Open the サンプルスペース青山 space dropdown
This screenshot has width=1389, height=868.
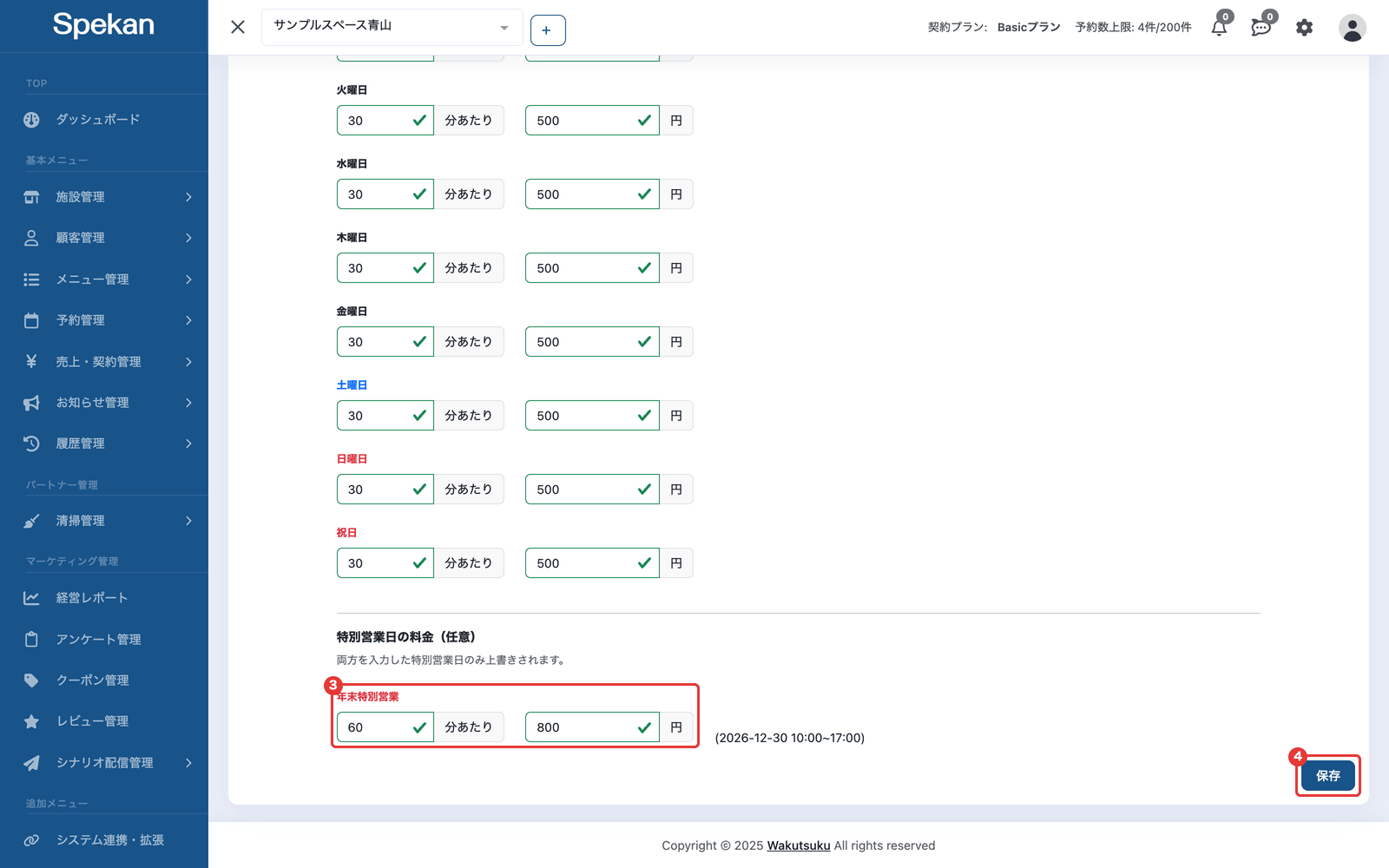coord(392,27)
